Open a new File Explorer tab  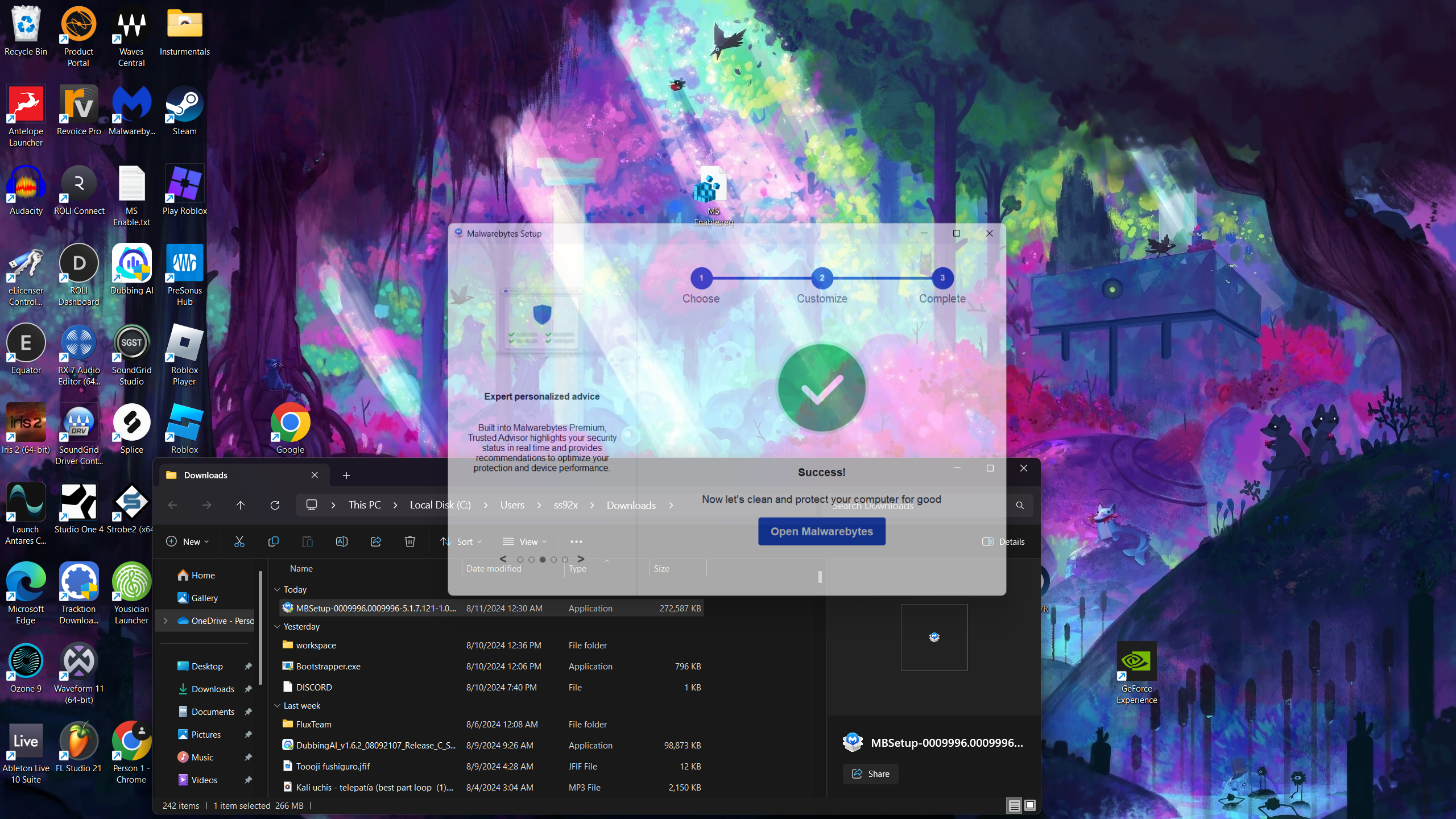[346, 475]
